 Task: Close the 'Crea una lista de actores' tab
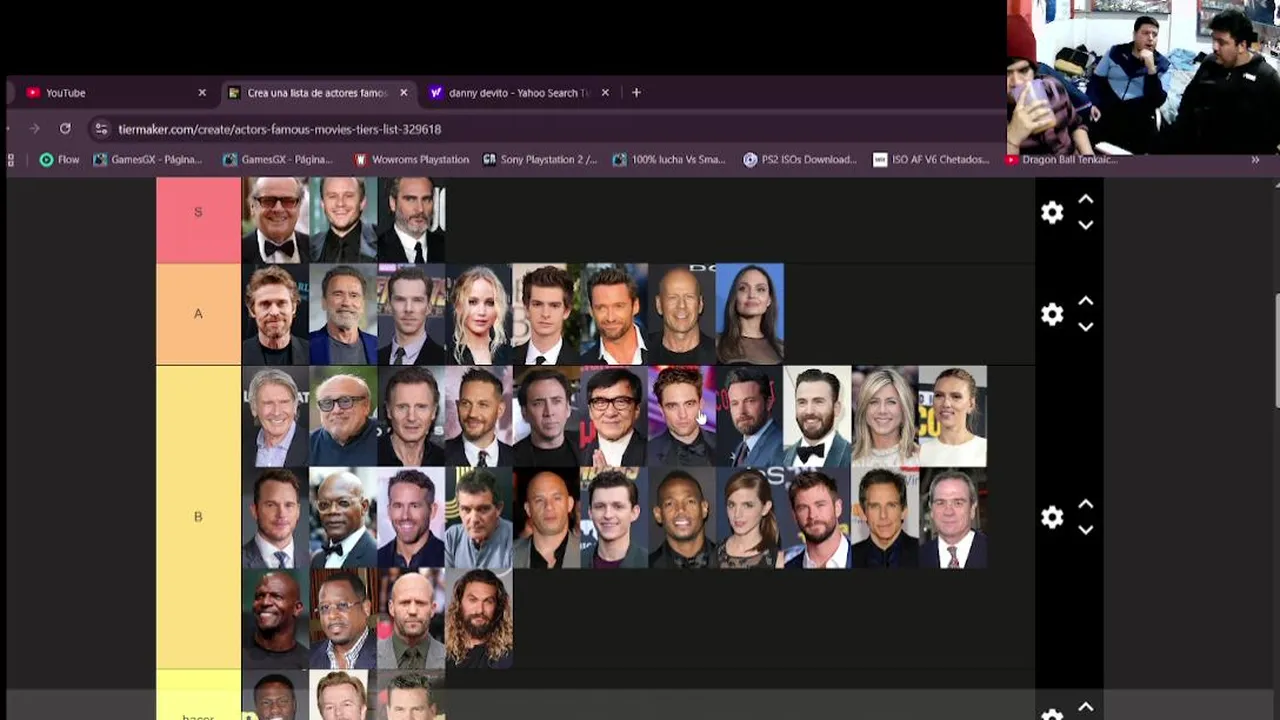pos(404,92)
